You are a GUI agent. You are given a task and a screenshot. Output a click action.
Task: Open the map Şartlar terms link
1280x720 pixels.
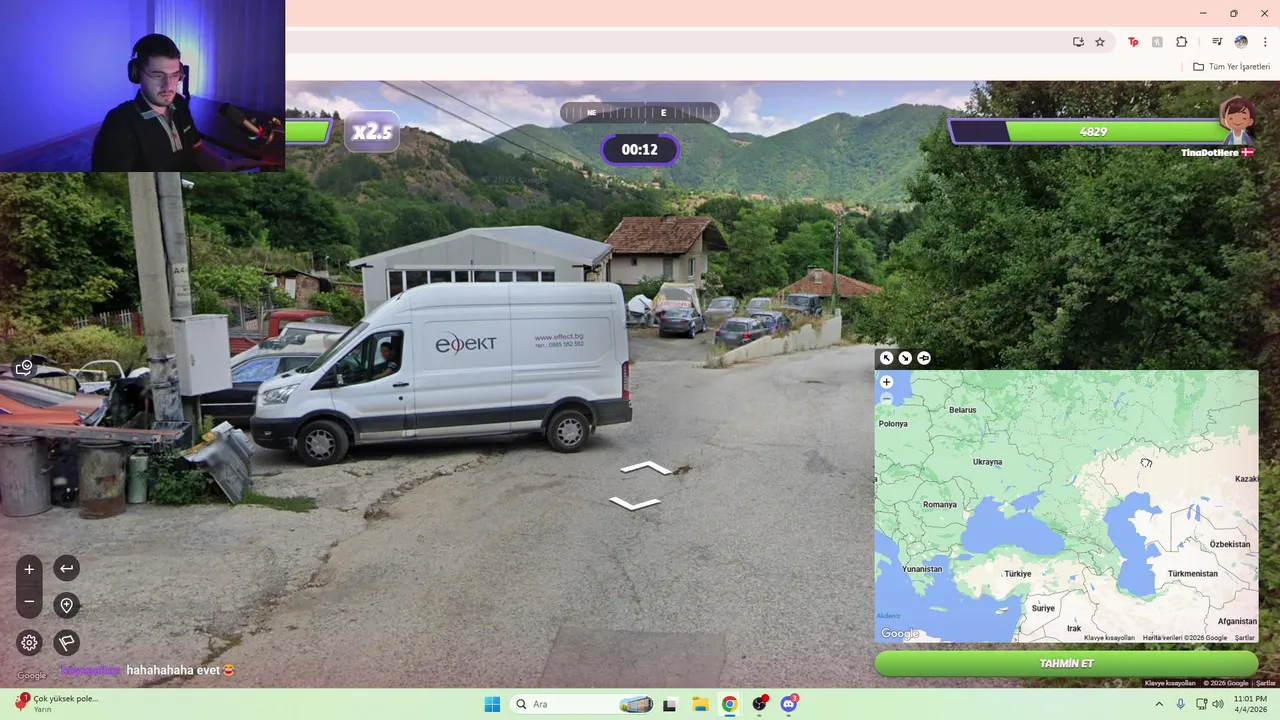(1244, 638)
